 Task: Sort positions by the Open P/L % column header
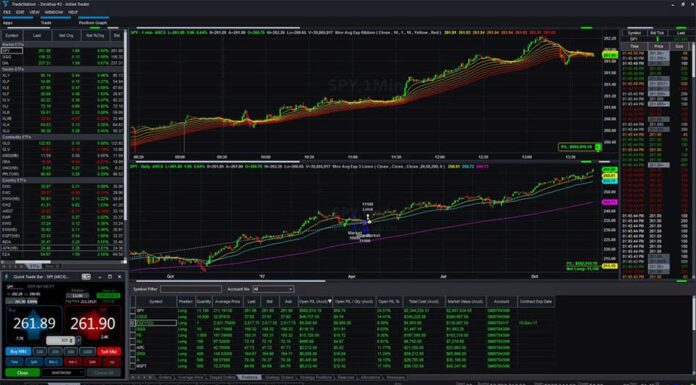point(388,301)
